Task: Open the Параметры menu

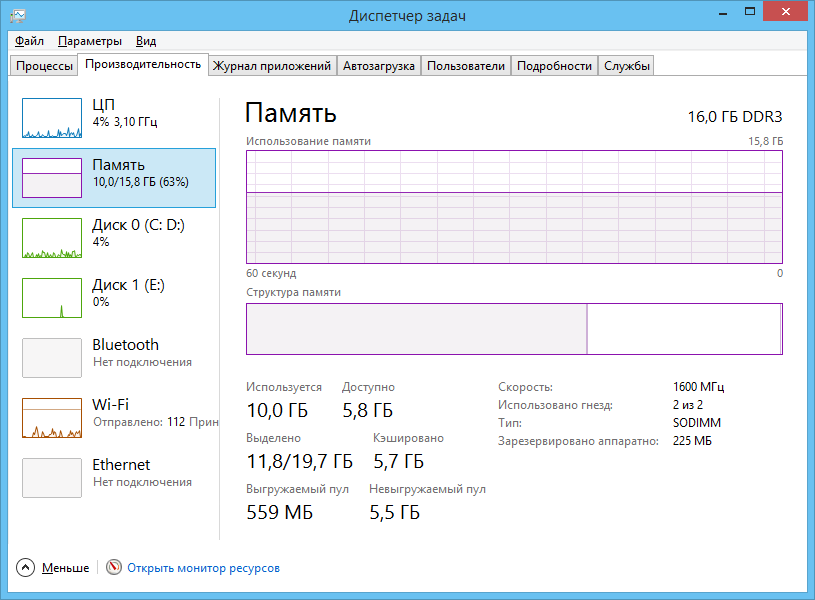Action: tap(90, 41)
